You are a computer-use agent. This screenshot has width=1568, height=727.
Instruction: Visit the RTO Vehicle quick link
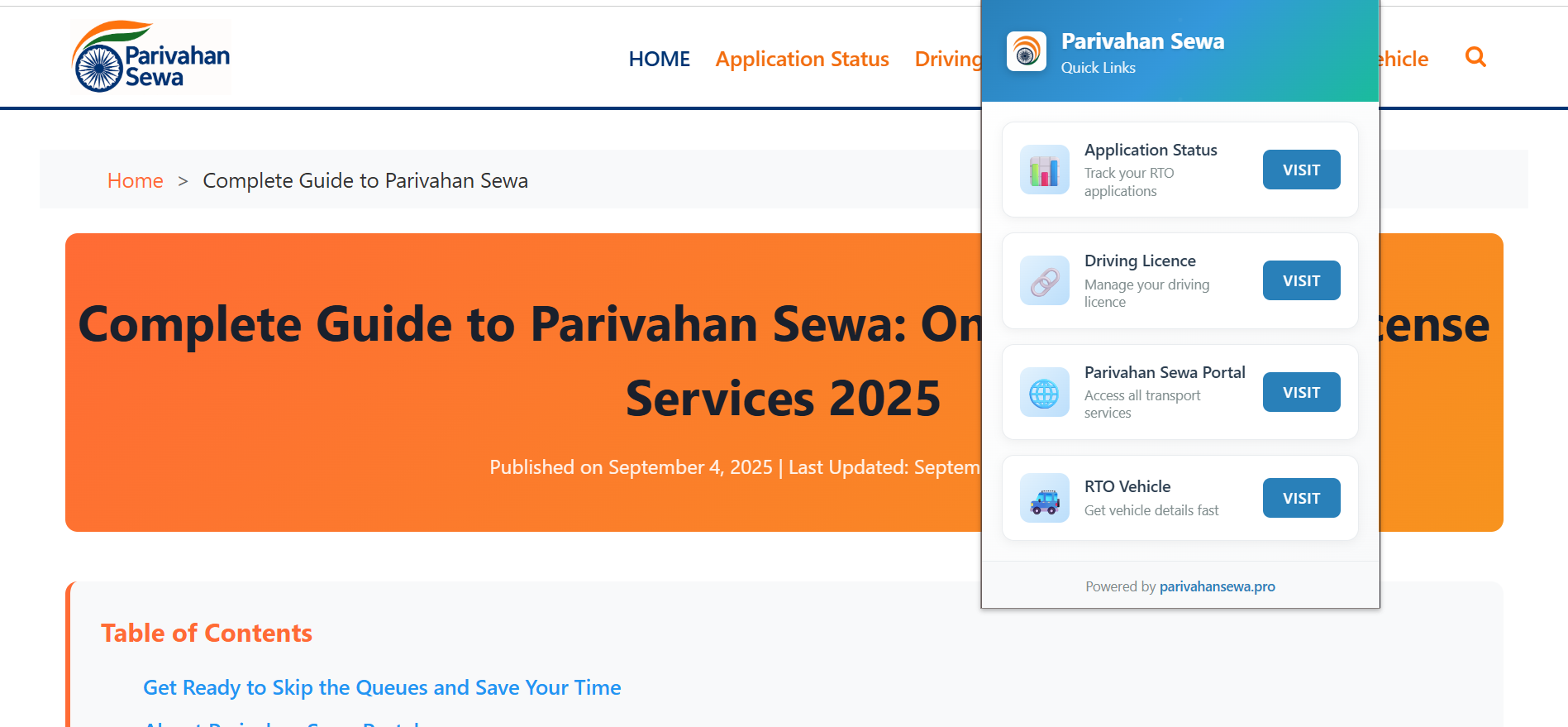click(1301, 498)
